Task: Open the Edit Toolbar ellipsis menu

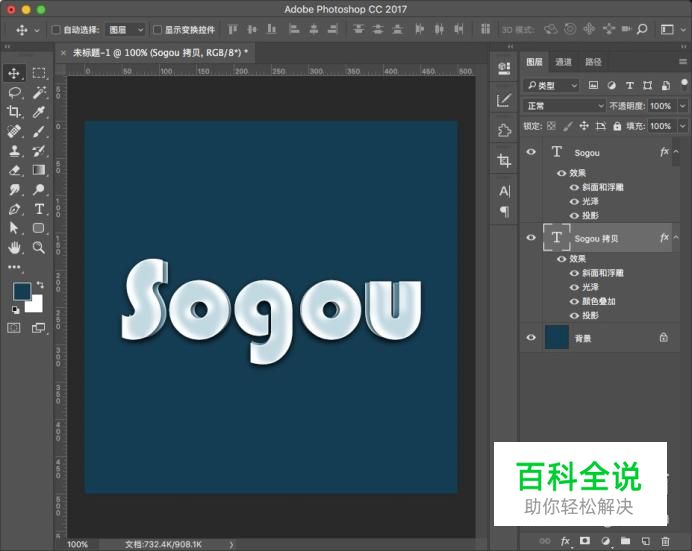Action: 14,267
